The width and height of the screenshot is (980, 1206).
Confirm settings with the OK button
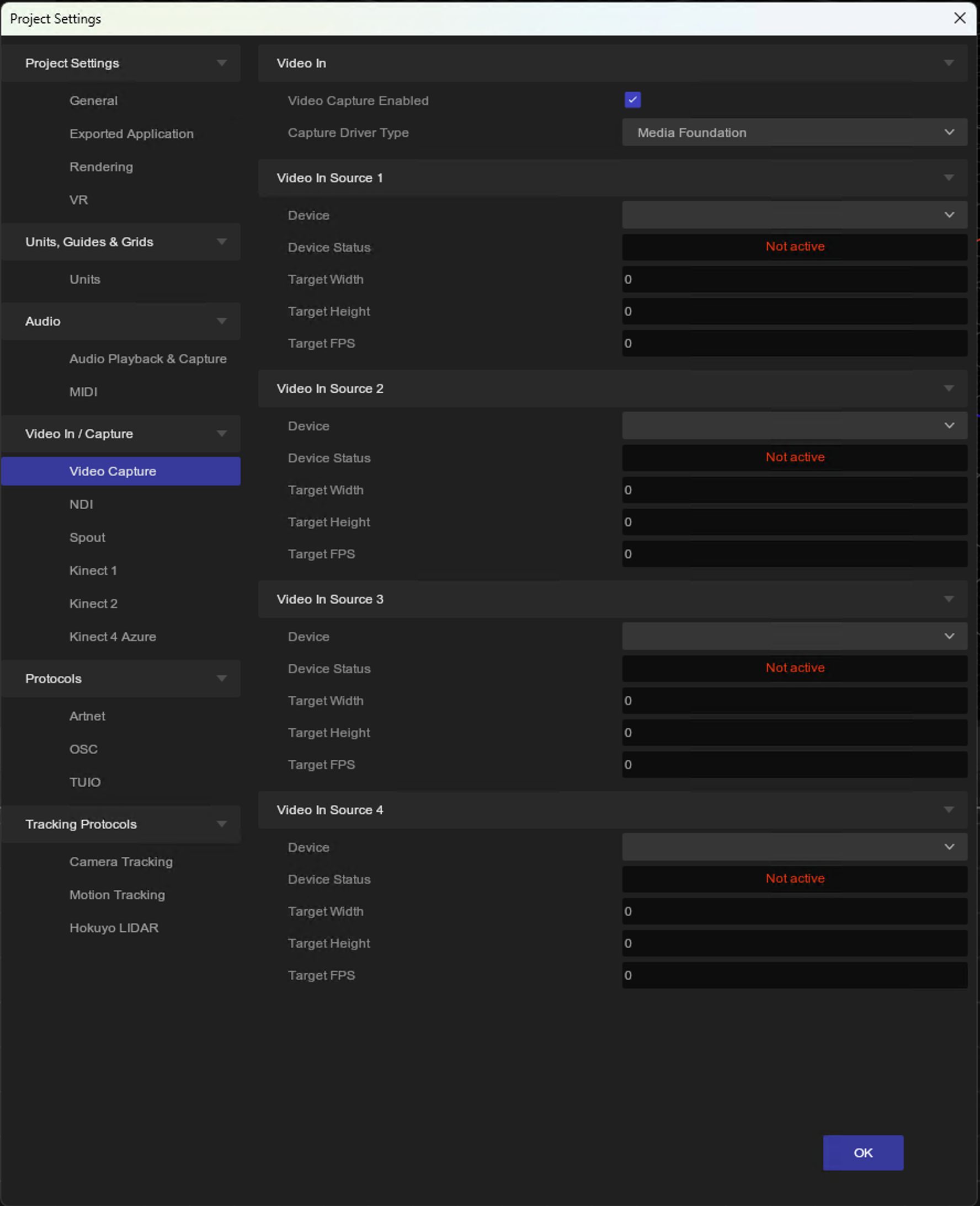pyautogui.click(x=862, y=1153)
